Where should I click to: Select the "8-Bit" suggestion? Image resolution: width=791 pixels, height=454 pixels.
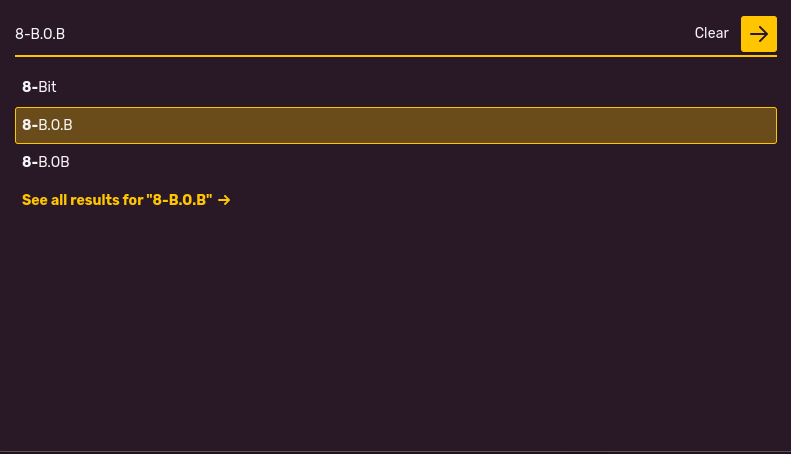[x=40, y=87]
